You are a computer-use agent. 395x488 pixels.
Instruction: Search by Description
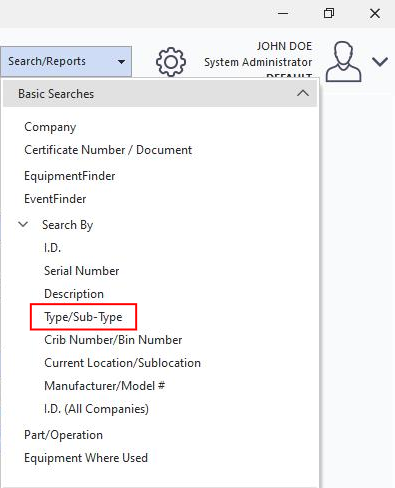pos(74,294)
